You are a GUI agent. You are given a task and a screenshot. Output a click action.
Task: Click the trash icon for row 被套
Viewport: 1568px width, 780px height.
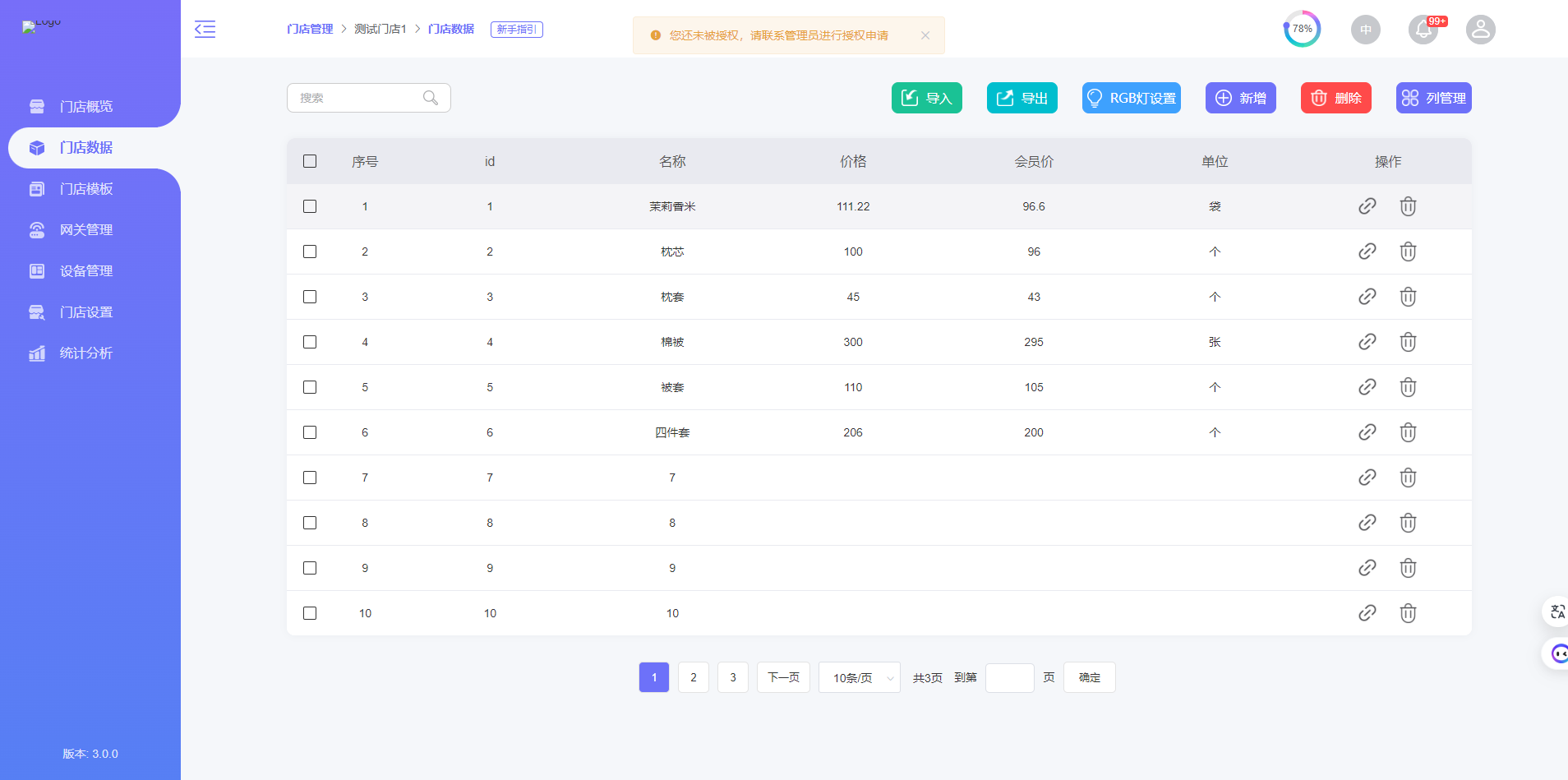(x=1408, y=387)
